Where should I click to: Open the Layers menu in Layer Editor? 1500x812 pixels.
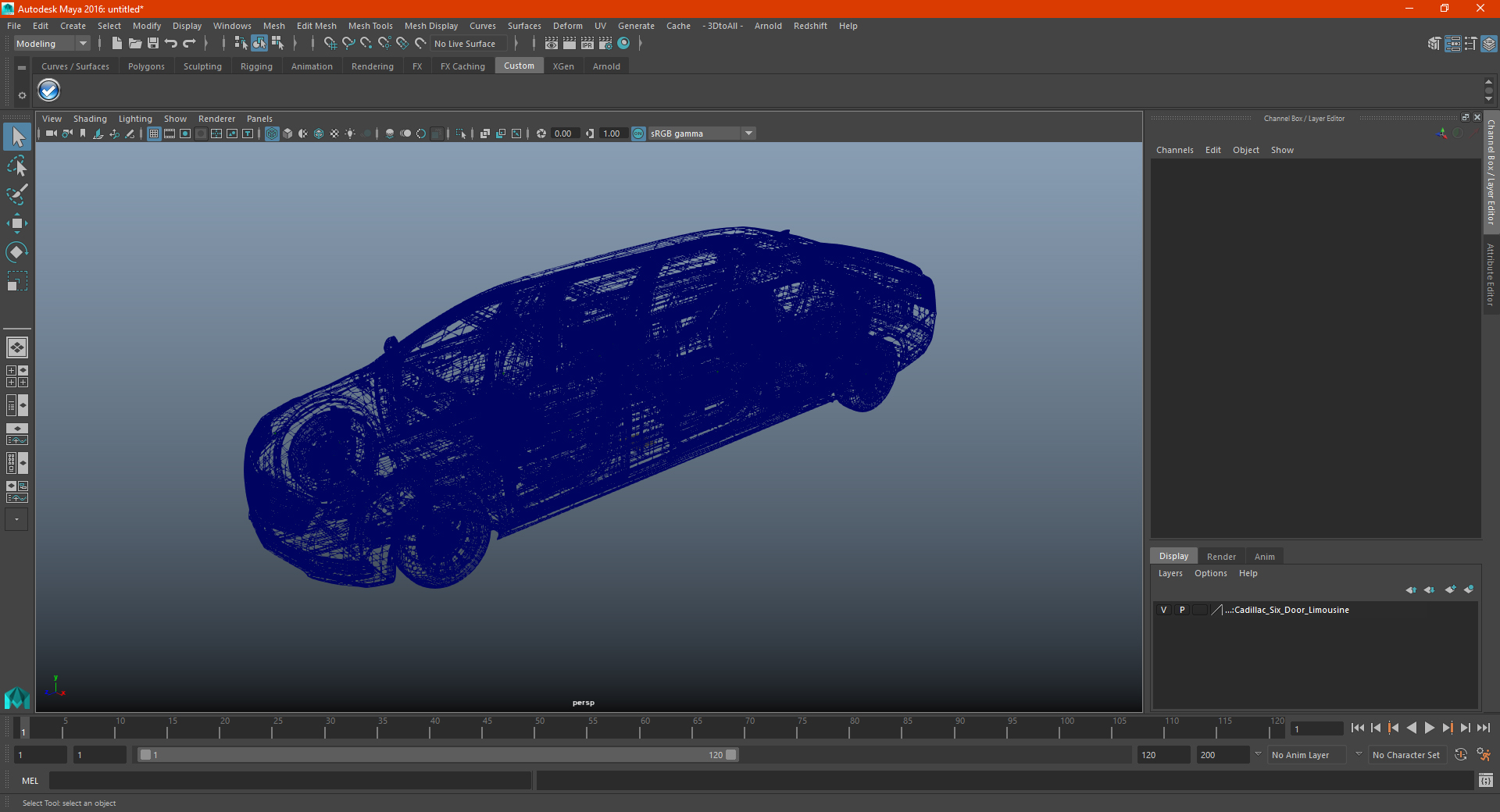click(1170, 573)
